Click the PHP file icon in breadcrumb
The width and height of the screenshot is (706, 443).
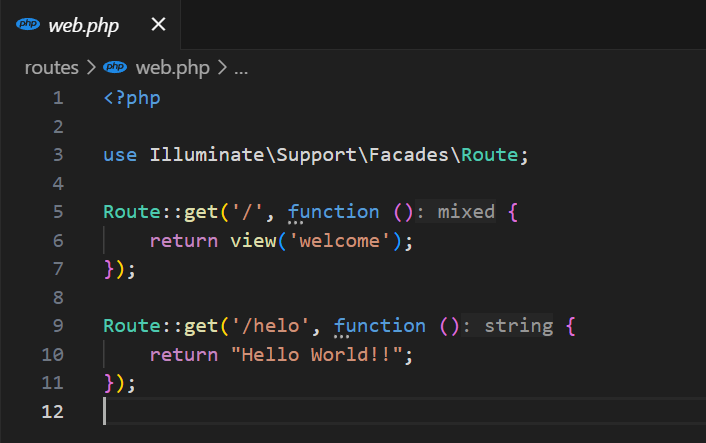tap(116, 68)
